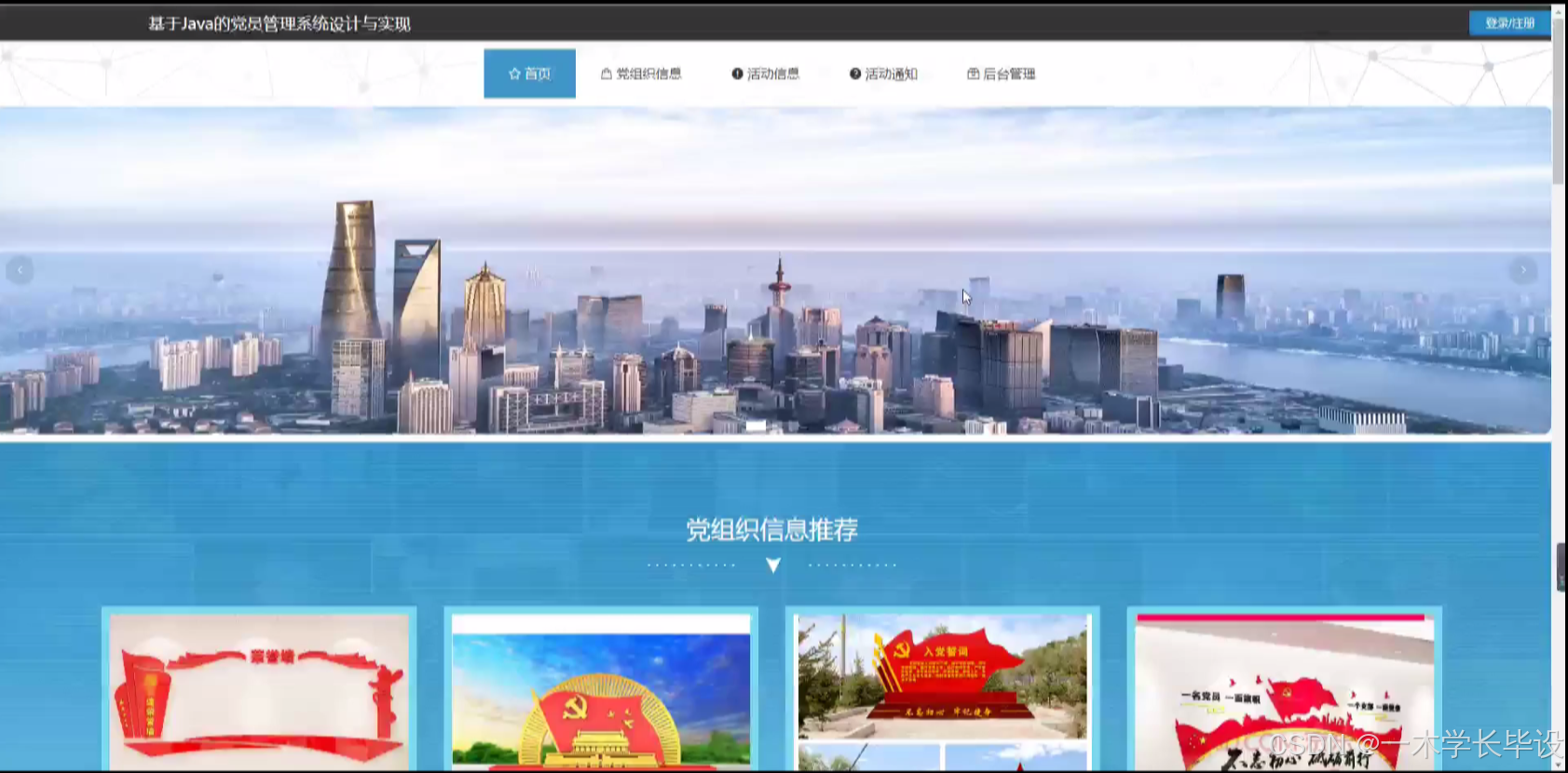This screenshot has width=1568, height=773.
Task: Go to the 活动信息 page
Action: click(x=765, y=74)
